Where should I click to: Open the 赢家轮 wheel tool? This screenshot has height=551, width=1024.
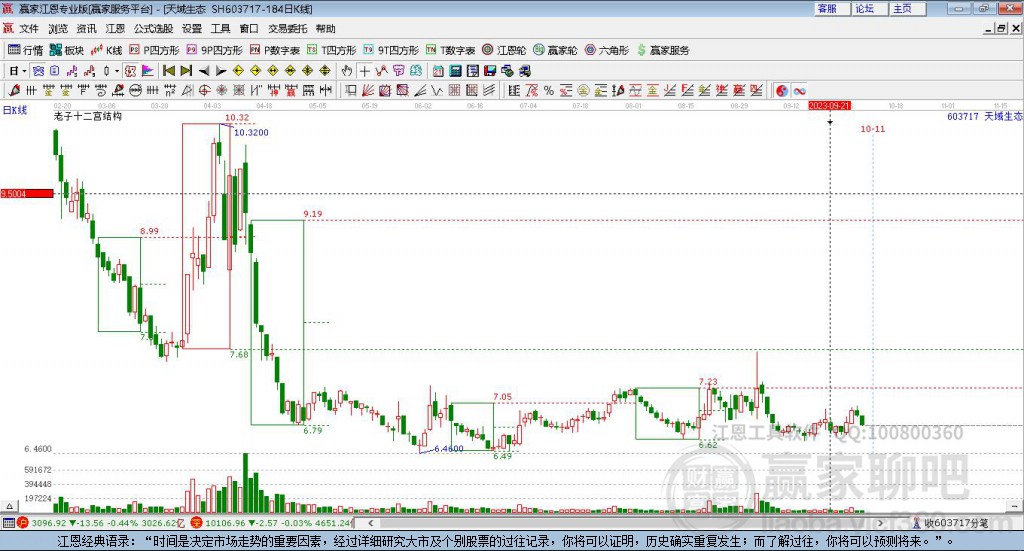(555, 50)
